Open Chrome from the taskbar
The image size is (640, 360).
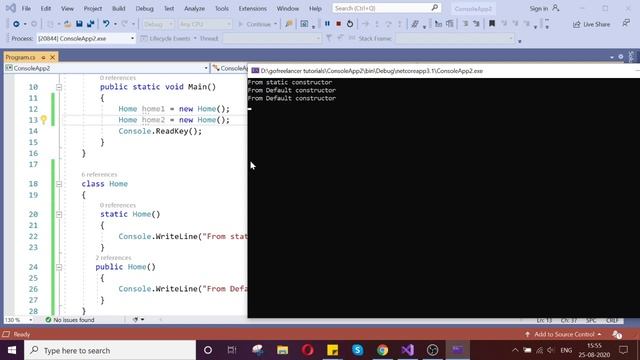[382, 350]
